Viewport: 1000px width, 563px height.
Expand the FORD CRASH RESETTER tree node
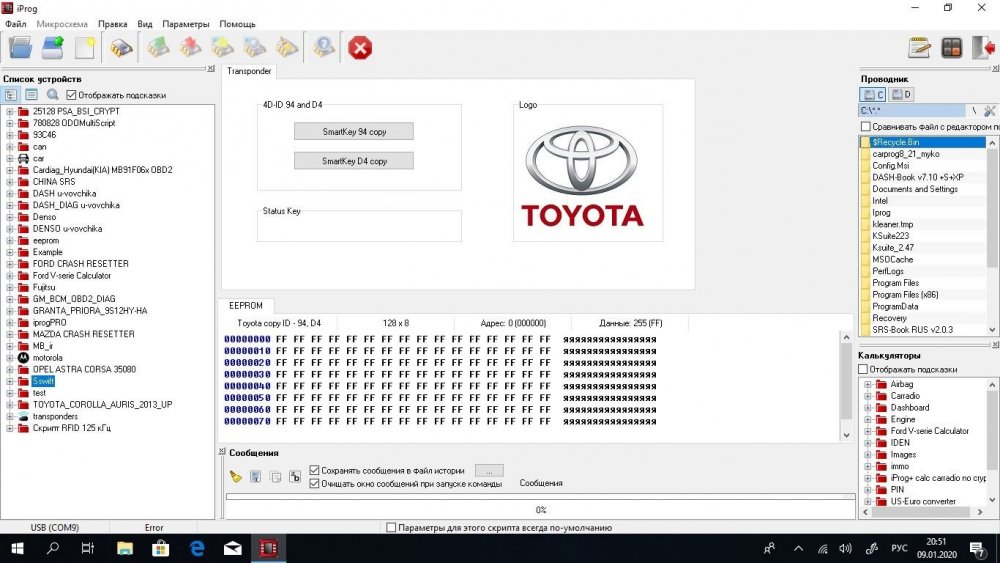click(x=10, y=264)
